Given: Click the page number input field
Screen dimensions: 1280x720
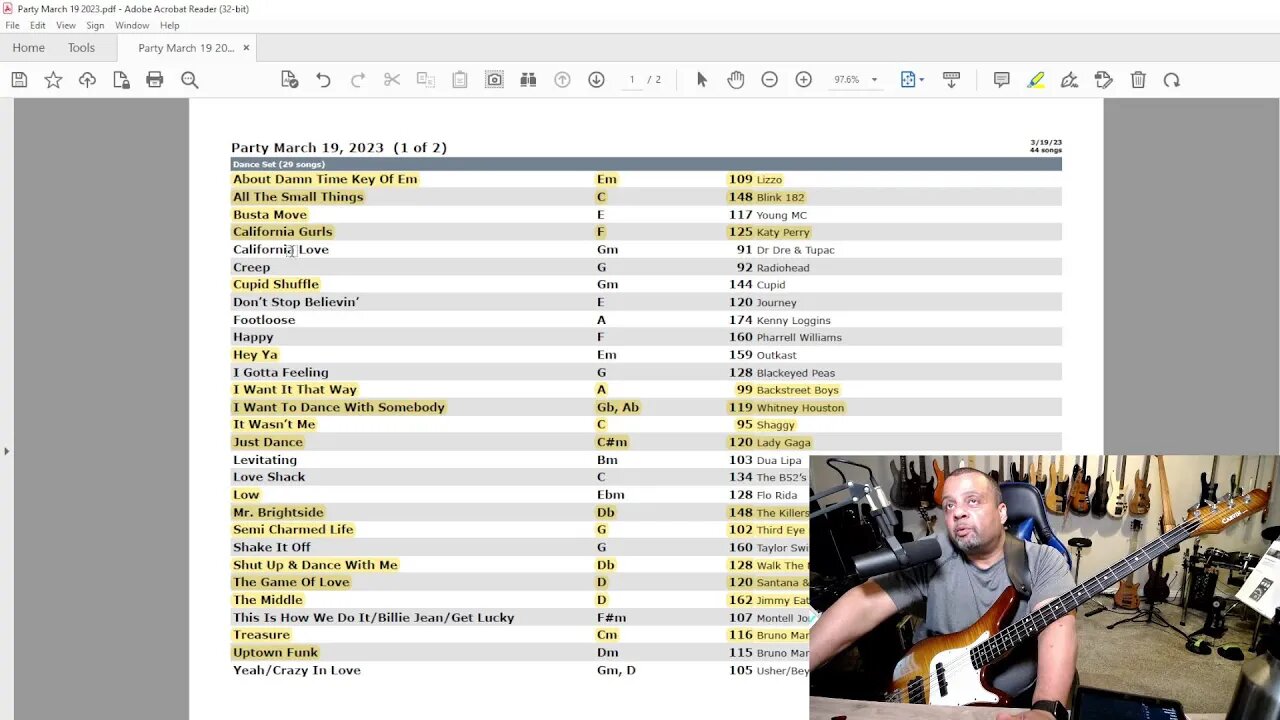Looking at the screenshot, I should pyautogui.click(x=631, y=80).
